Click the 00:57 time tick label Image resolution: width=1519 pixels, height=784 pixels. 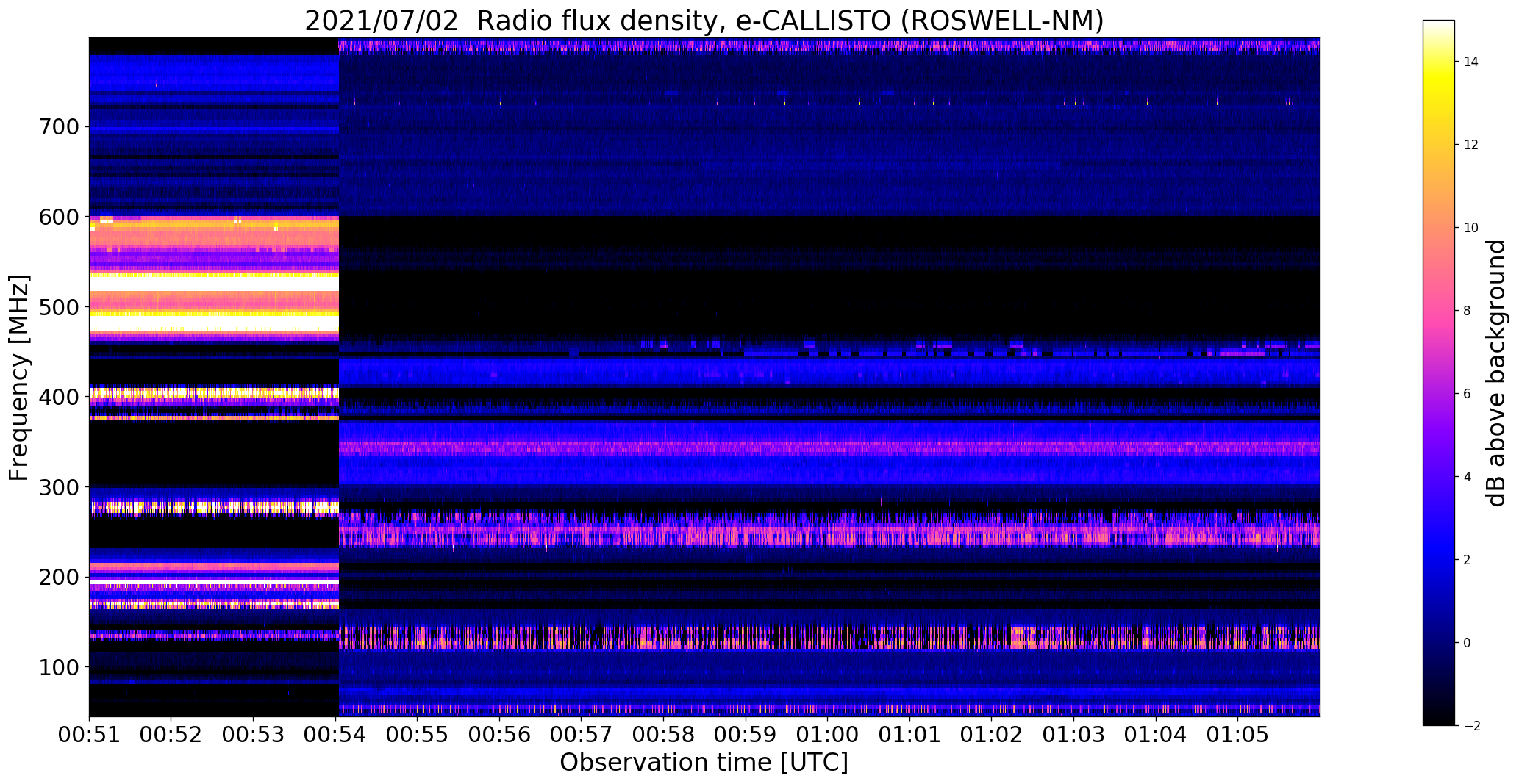click(582, 733)
